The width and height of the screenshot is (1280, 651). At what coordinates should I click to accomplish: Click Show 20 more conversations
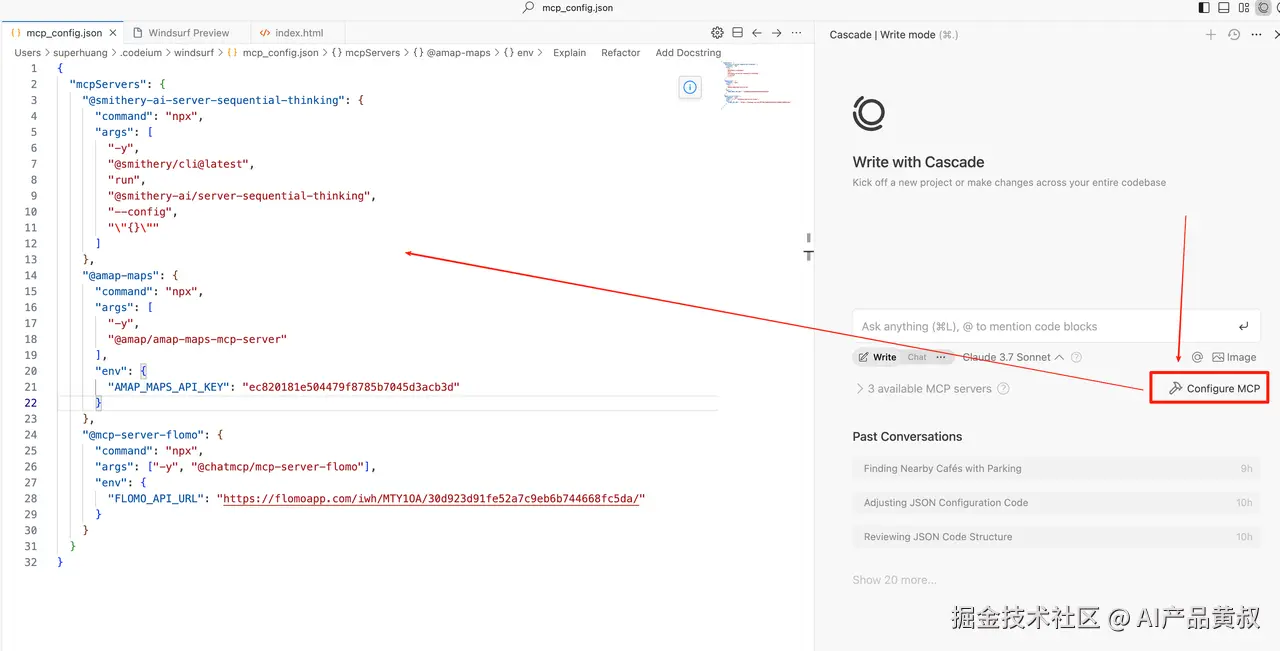[894, 580]
